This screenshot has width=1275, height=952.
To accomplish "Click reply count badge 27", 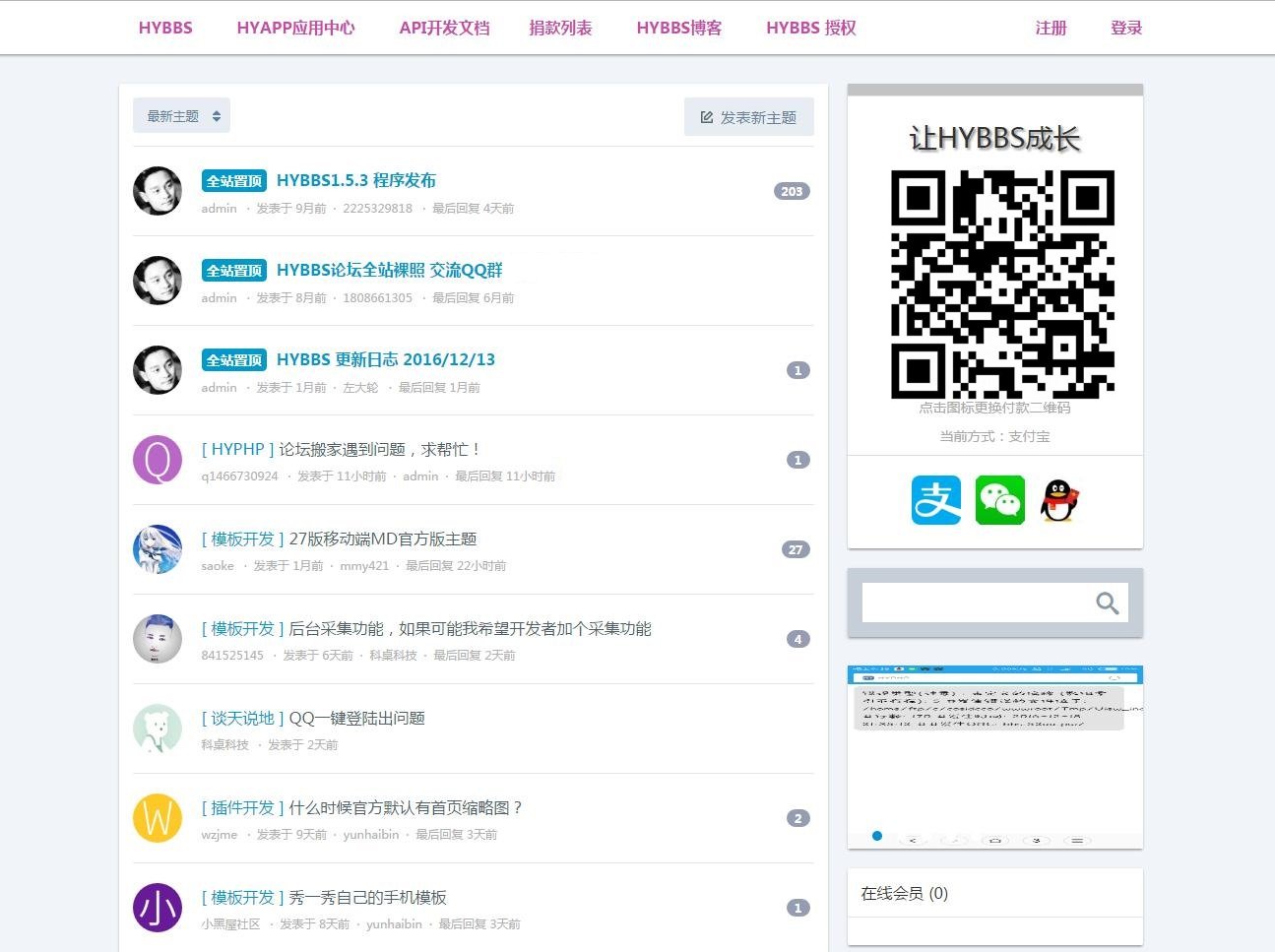I will coord(796,549).
